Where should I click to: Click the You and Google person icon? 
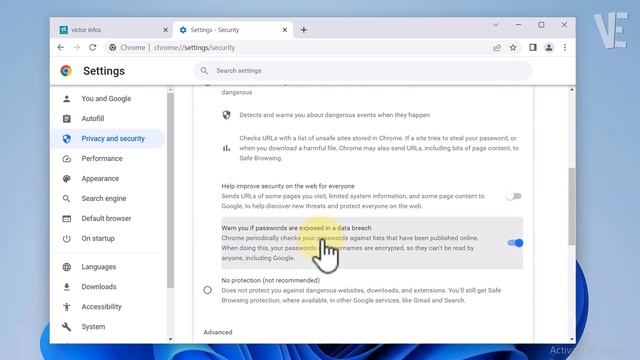pyautogui.click(x=67, y=98)
